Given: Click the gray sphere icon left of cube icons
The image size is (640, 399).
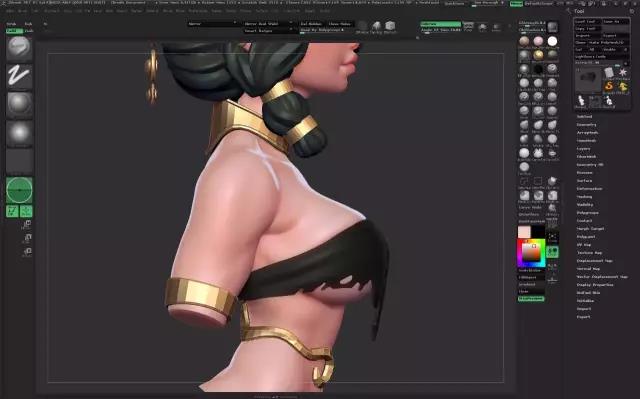Looking at the screenshot, I should point(362,26).
